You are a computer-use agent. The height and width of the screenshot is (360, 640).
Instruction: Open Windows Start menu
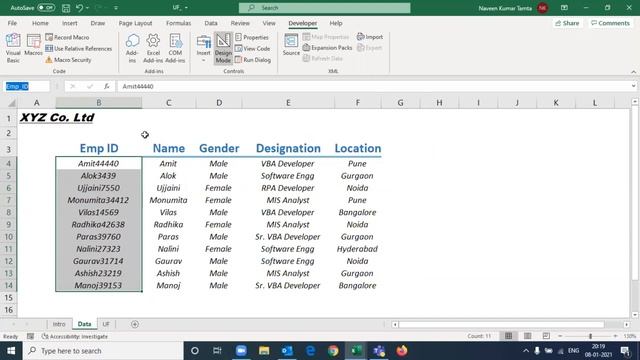pyautogui.click(x=11, y=351)
